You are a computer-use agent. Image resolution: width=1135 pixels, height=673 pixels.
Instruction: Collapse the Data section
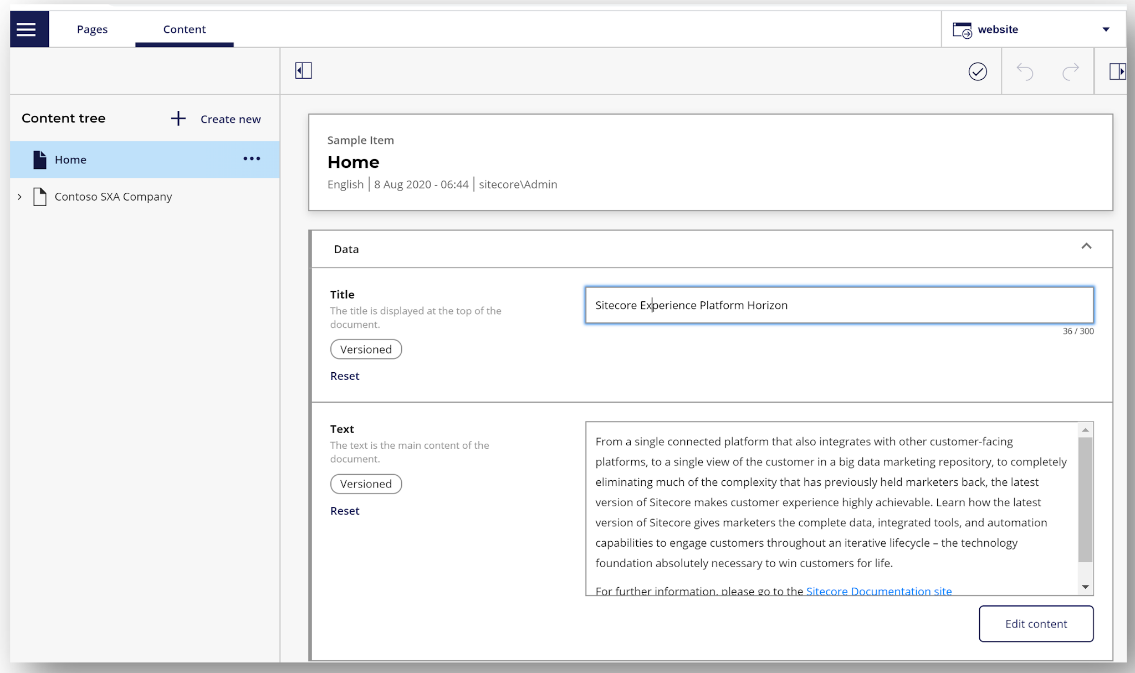click(1086, 247)
